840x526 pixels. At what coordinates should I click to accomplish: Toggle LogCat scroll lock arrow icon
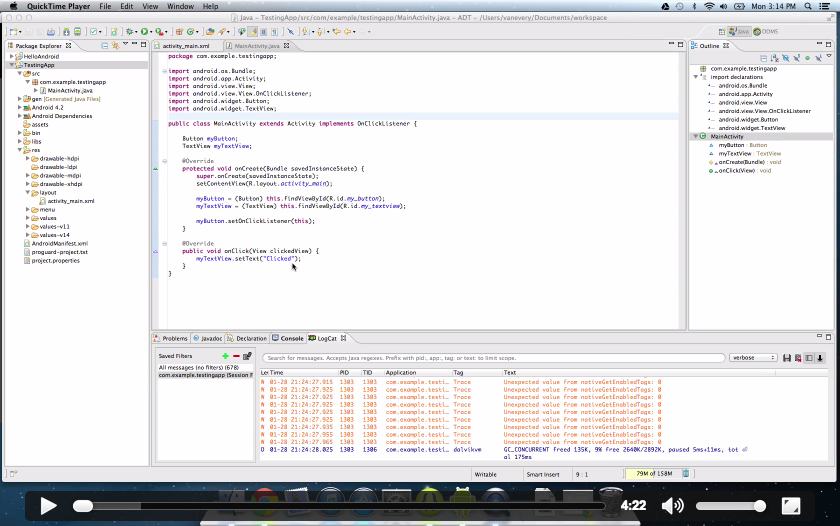820,358
